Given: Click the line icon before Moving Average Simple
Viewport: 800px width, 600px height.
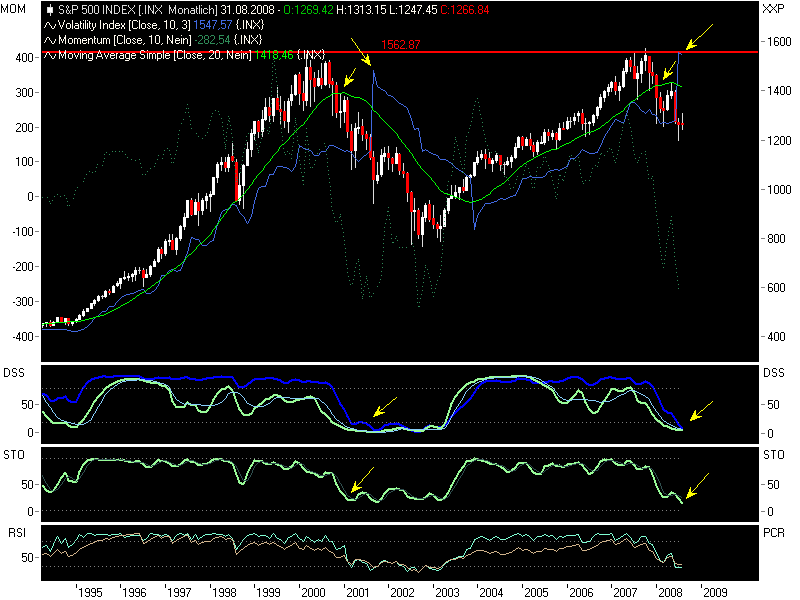Looking at the screenshot, I should click(x=49, y=55).
